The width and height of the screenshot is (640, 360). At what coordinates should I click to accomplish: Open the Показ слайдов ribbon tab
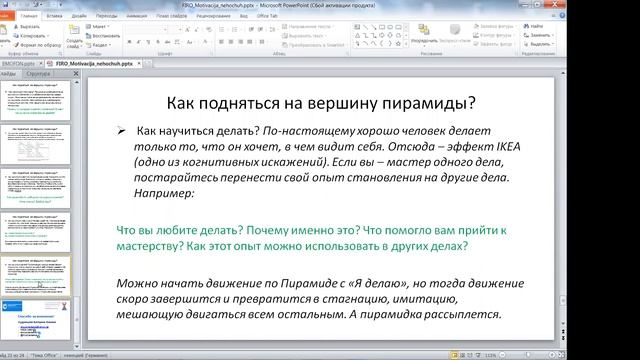tap(172, 16)
